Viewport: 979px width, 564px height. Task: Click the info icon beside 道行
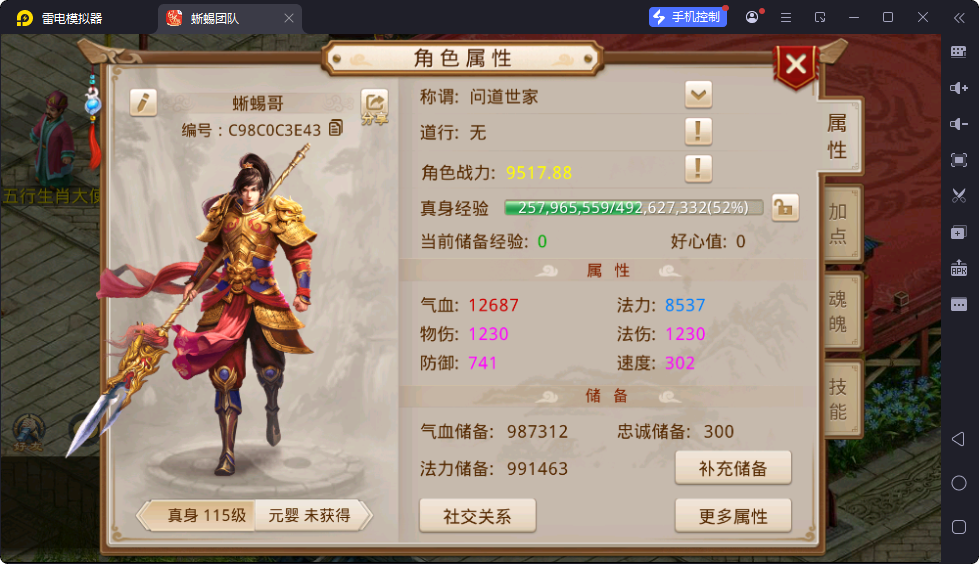[698, 131]
